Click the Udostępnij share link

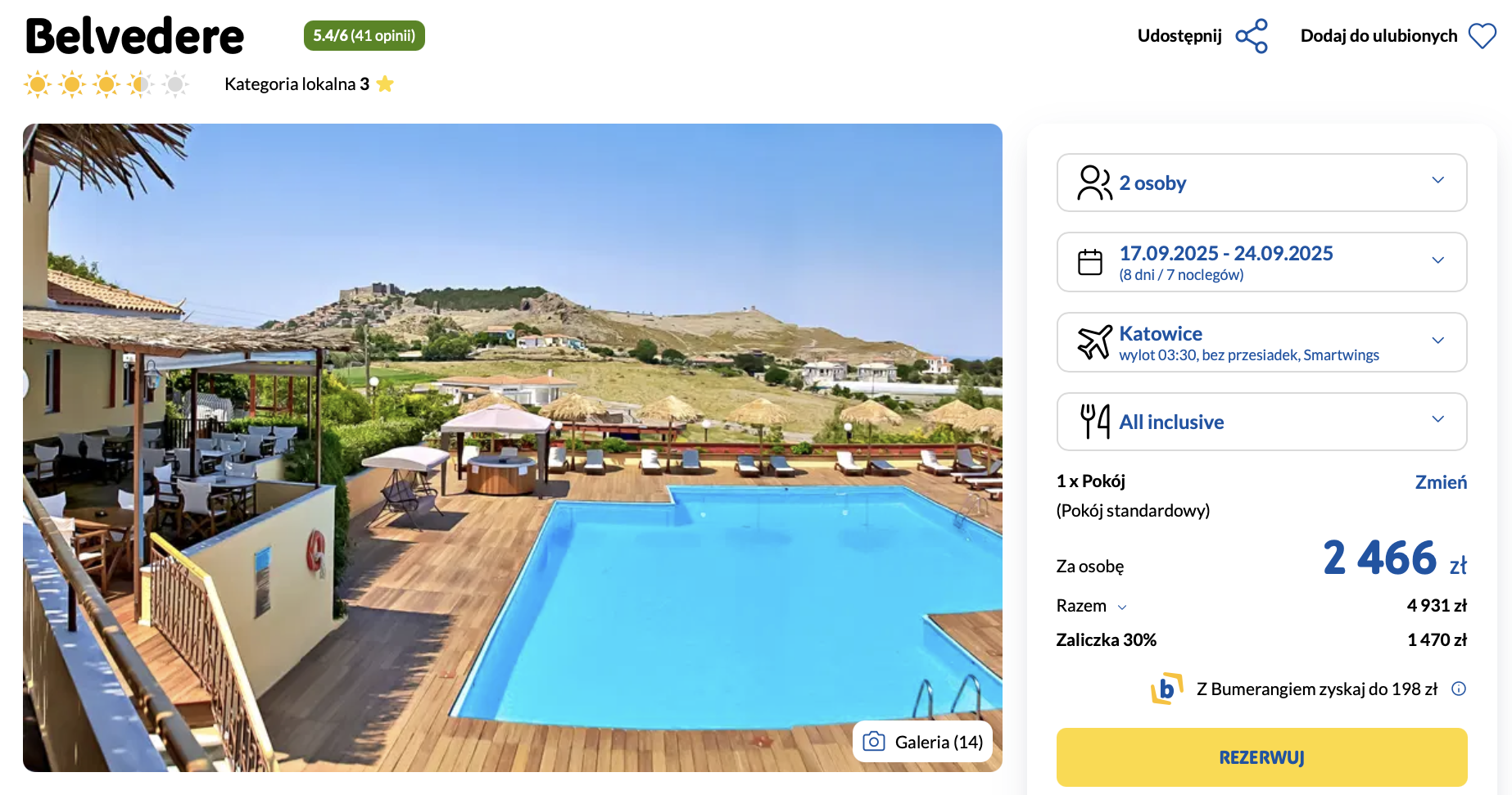[x=1179, y=36]
